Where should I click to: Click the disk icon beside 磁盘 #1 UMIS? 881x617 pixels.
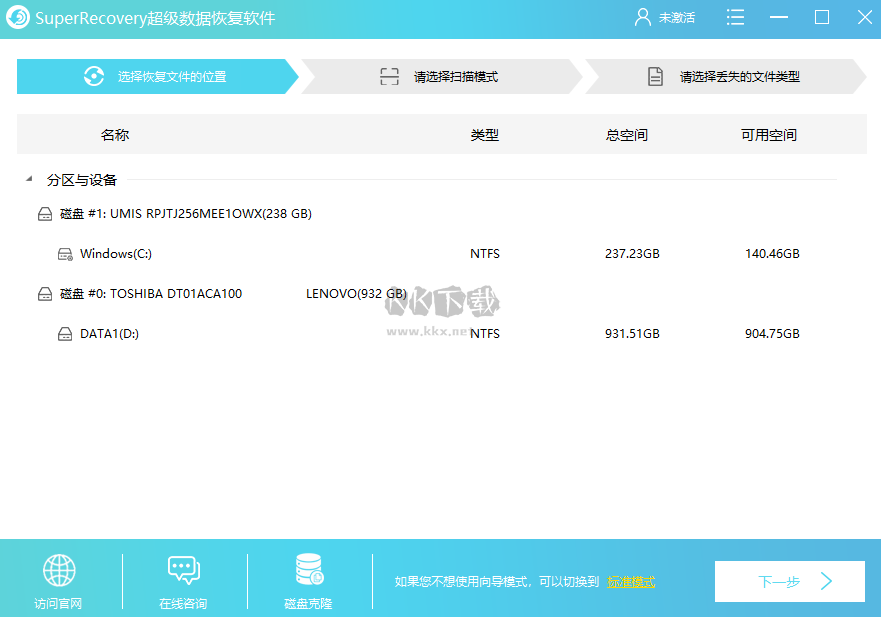[x=45, y=213]
